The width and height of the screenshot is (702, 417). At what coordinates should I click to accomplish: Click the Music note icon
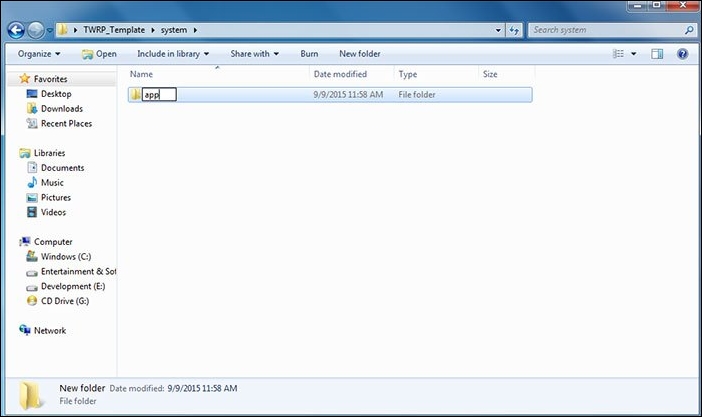[32, 182]
